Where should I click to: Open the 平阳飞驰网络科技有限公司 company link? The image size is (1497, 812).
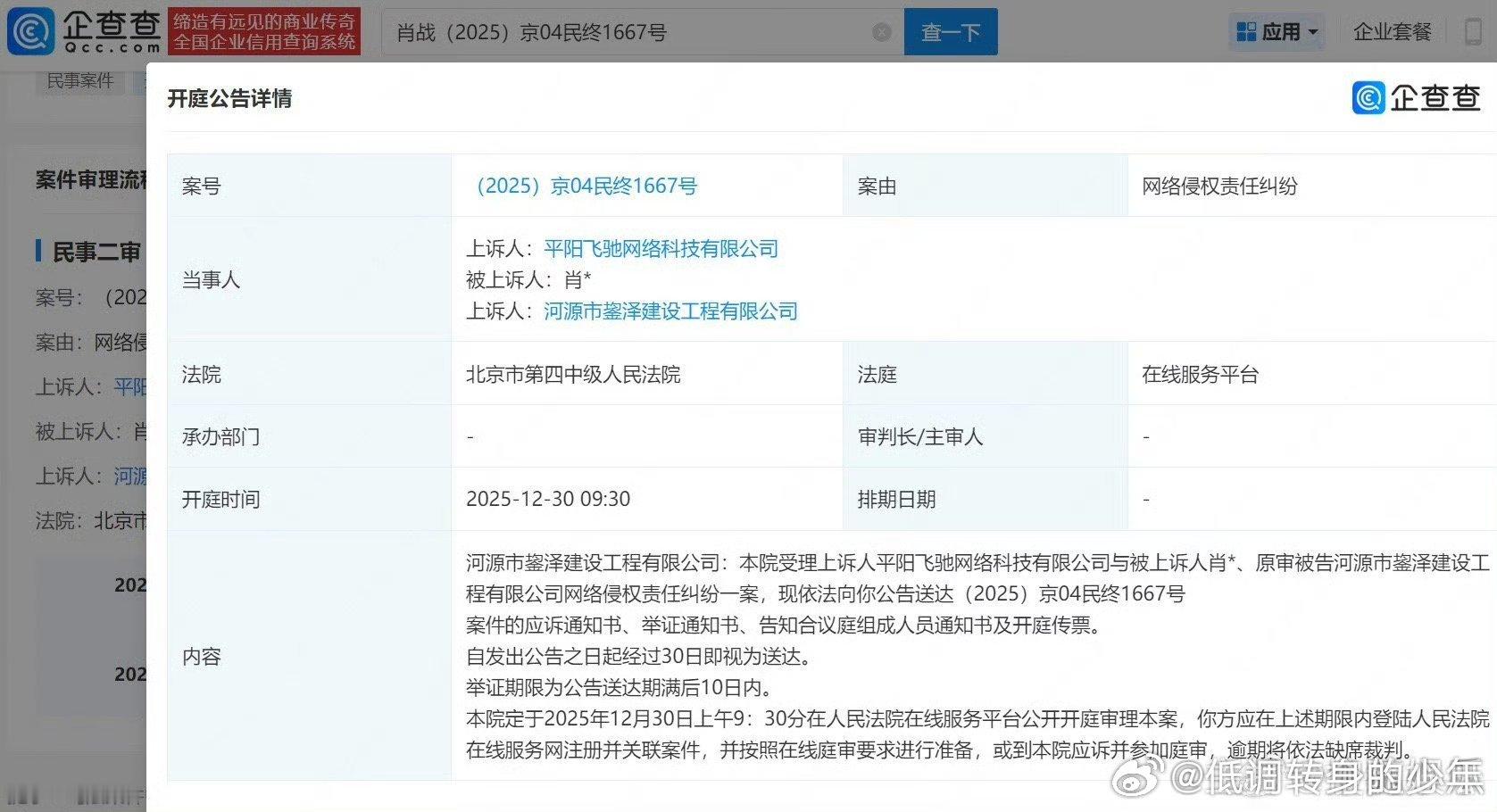coord(661,249)
